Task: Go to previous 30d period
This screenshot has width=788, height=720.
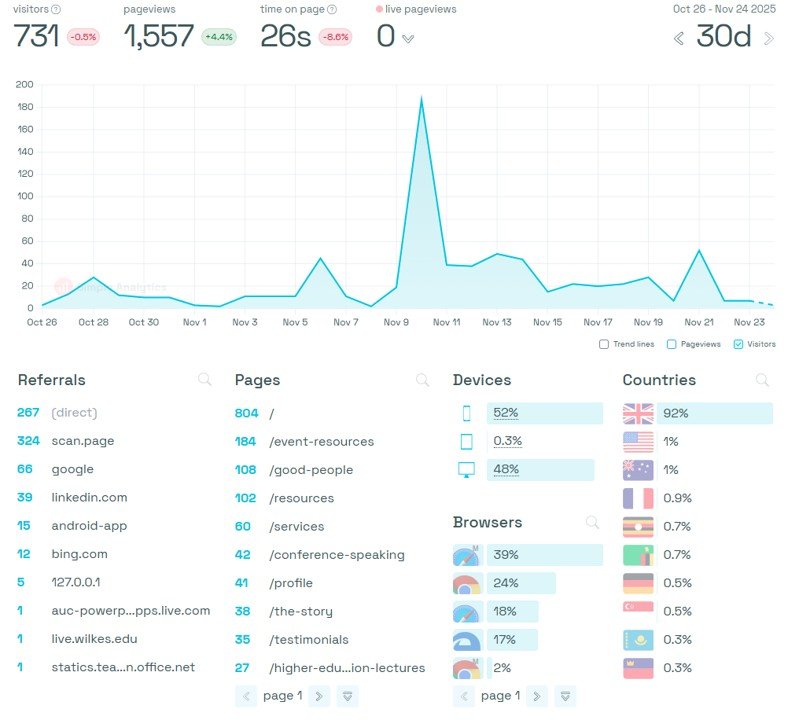Action: [x=679, y=39]
